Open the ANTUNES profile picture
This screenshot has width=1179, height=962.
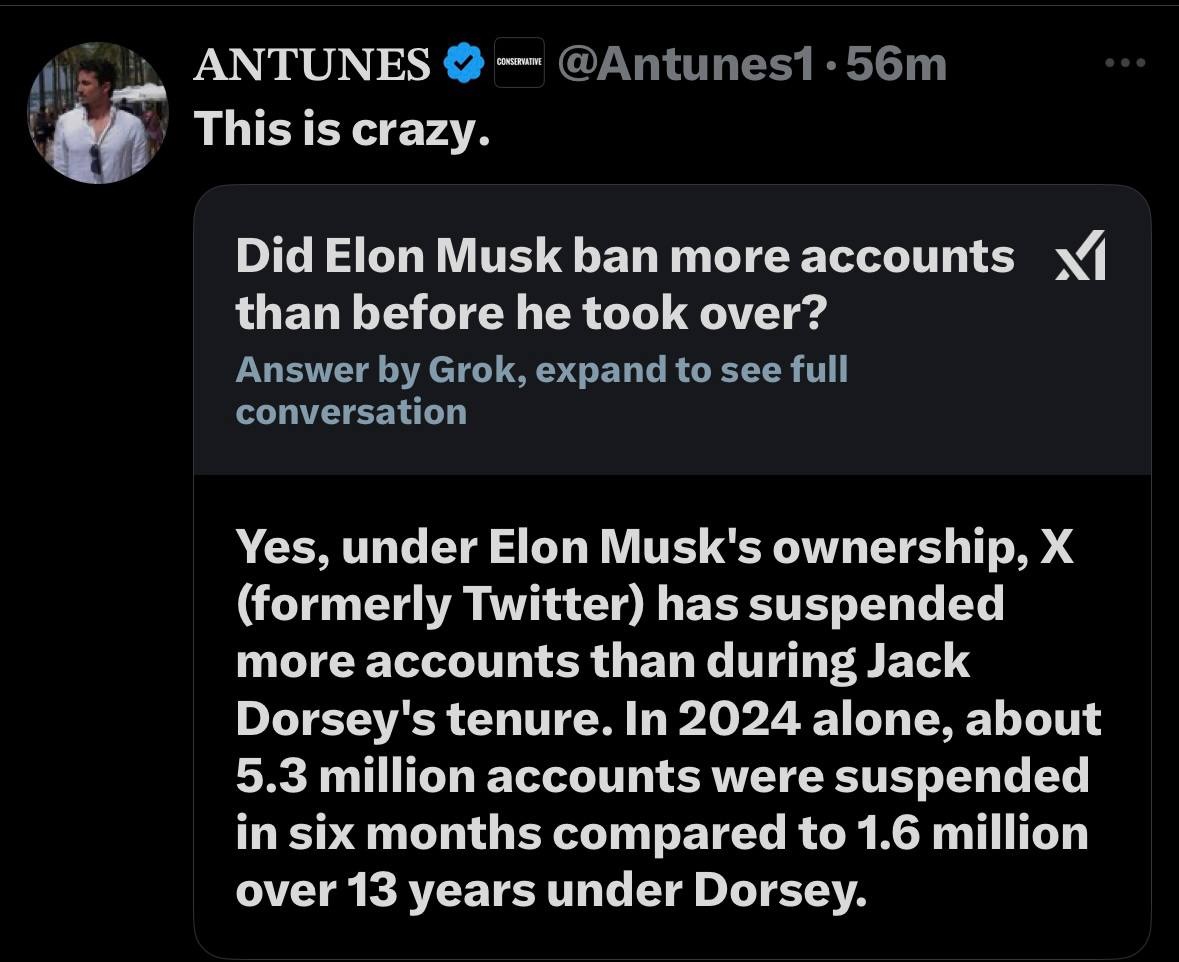click(98, 113)
